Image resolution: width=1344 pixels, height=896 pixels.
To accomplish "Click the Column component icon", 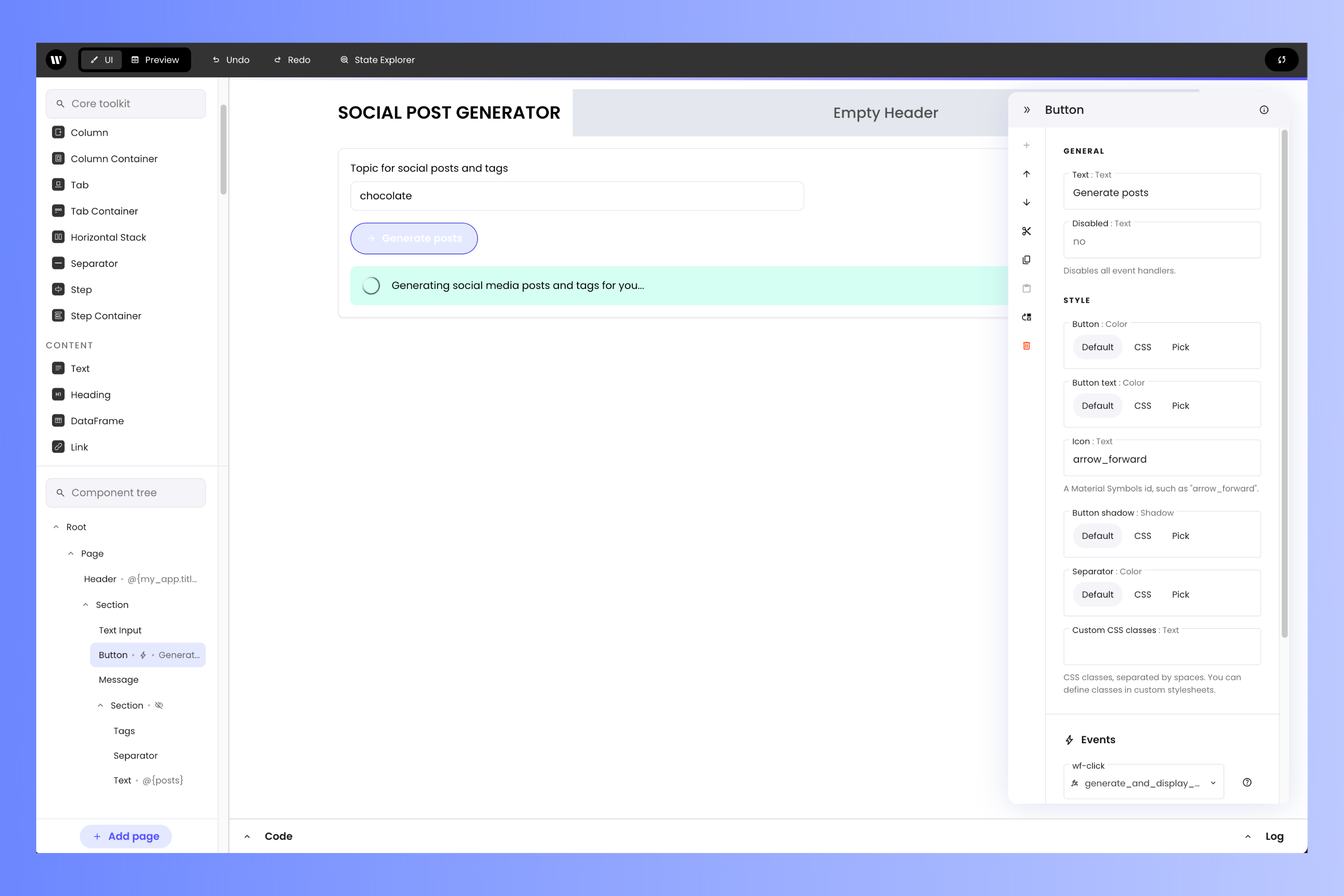I will point(58,132).
